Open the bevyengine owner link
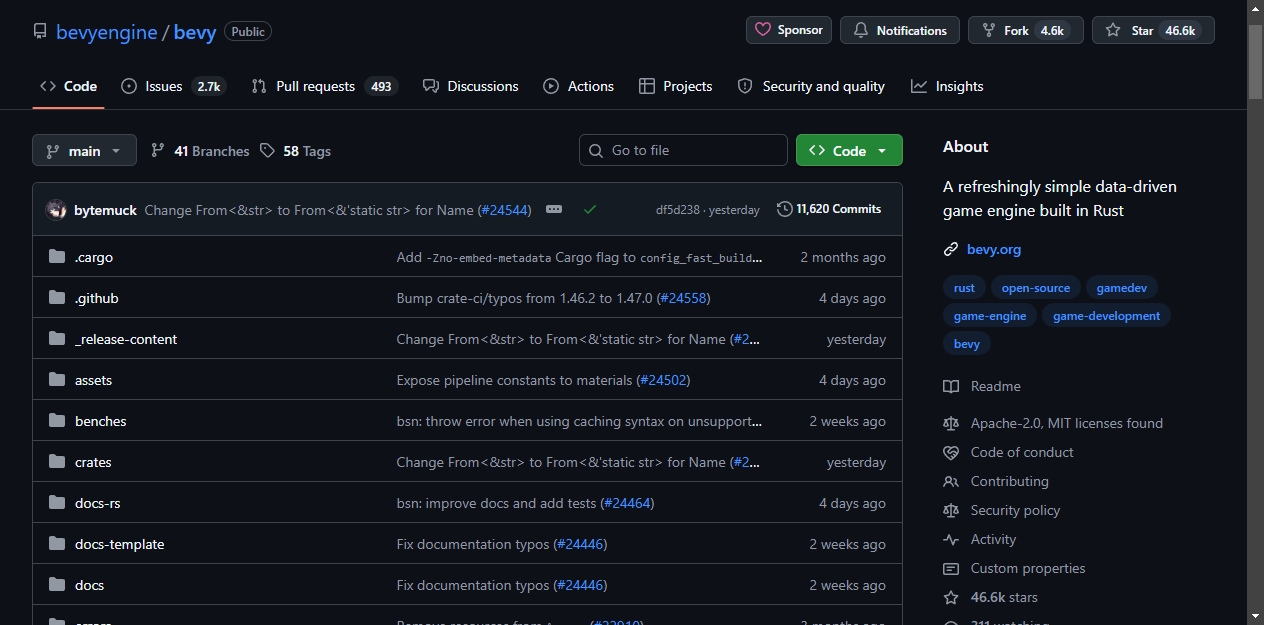Viewport: 1264px width, 625px height. pyautogui.click(x=106, y=32)
